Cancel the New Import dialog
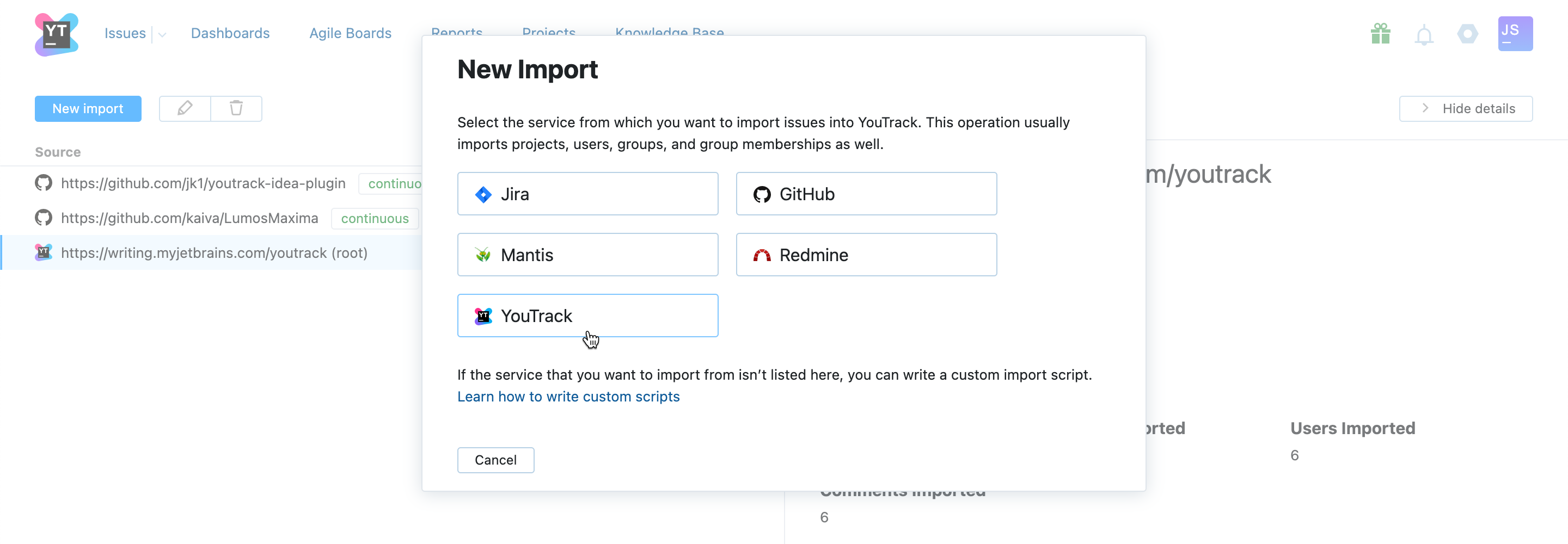This screenshot has height=544, width=1568. tap(495, 460)
